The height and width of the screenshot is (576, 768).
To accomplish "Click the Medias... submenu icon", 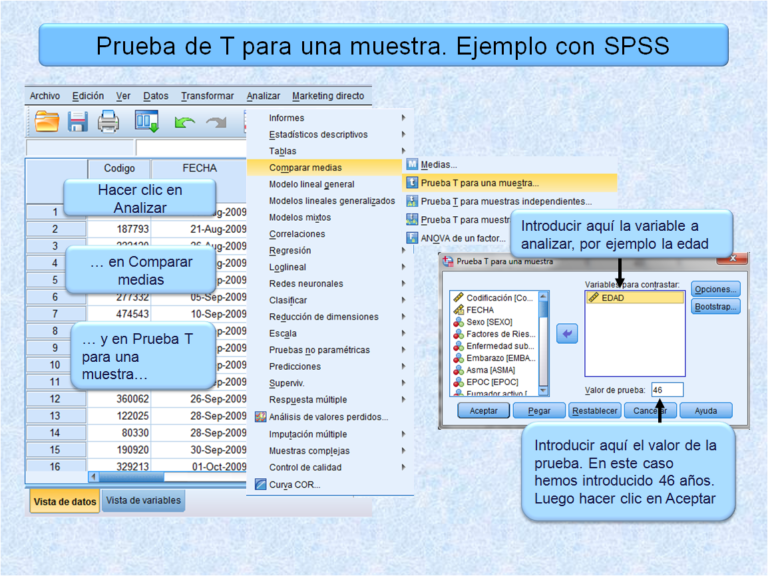I will tap(412, 165).
